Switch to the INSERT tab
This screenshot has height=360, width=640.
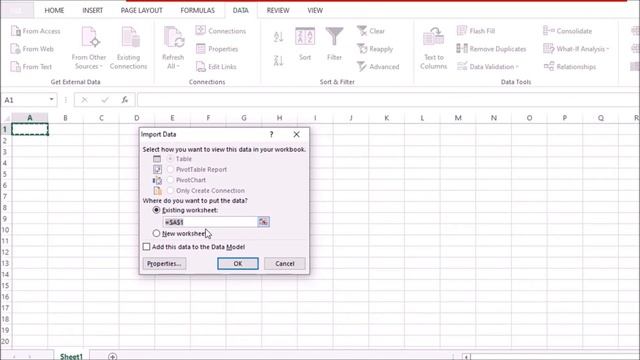pos(93,11)
